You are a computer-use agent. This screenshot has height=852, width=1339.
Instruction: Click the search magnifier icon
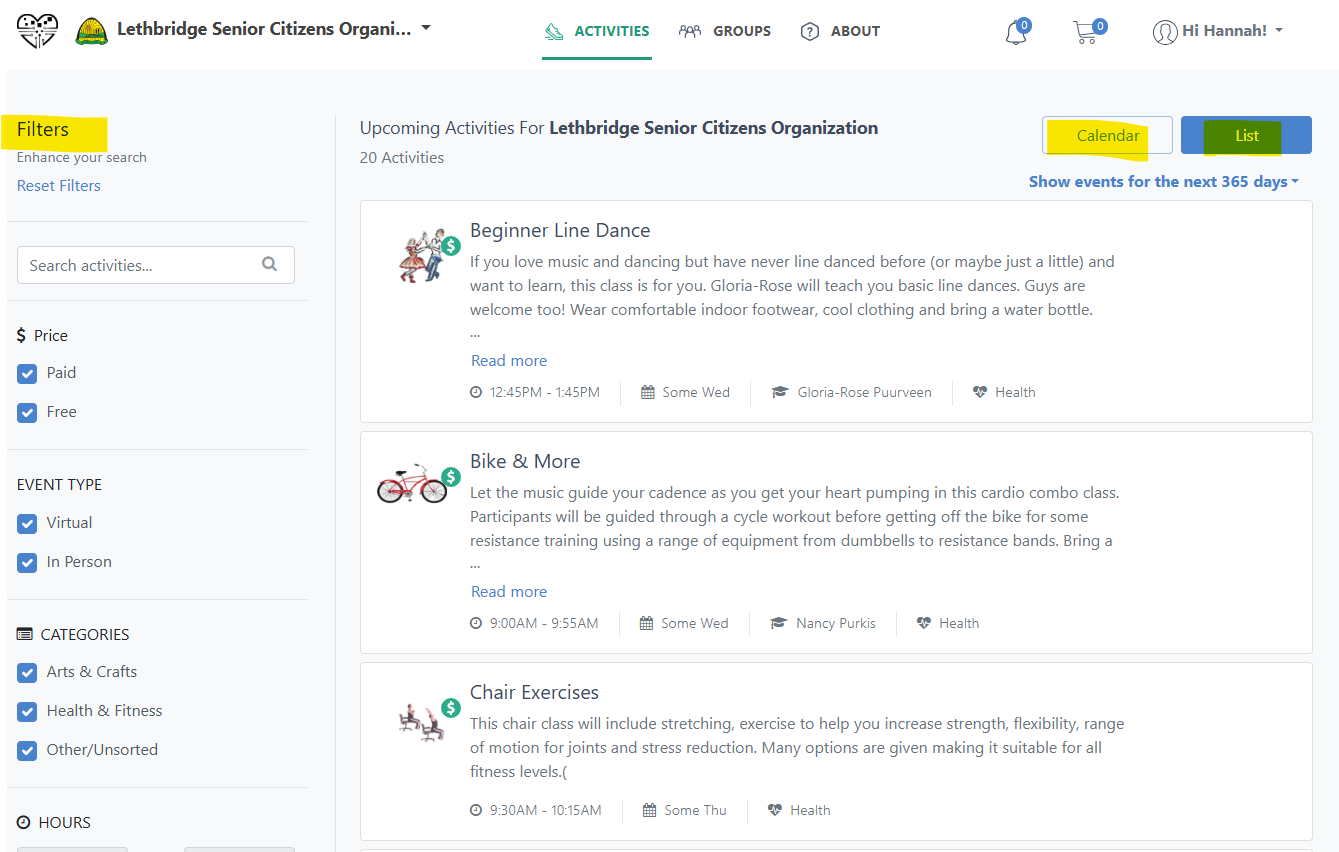269,265
